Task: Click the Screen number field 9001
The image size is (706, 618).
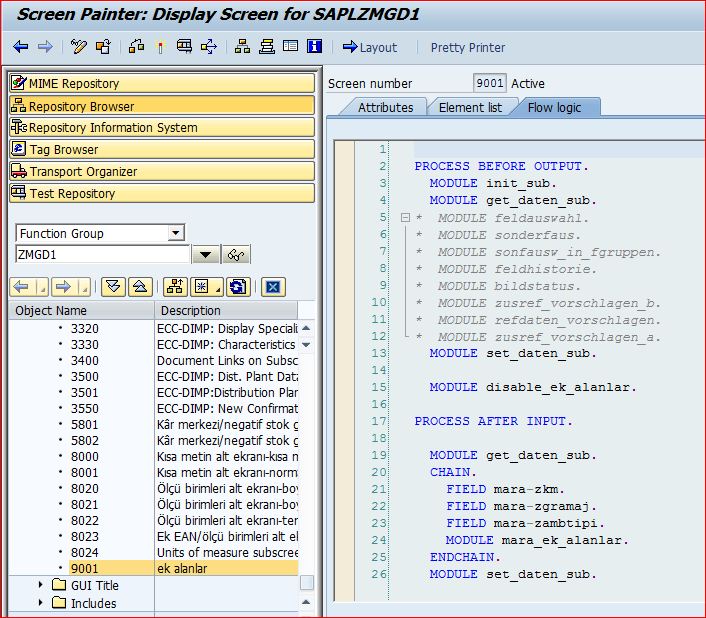Action: (489, 83)
